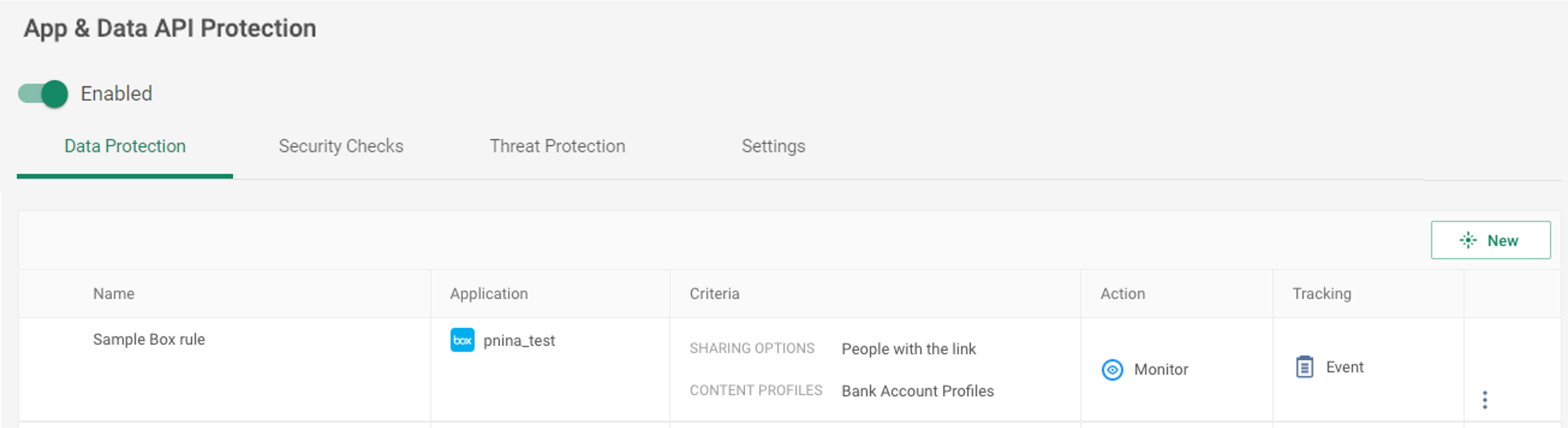Open the three-dot menu for Sample Box rule
1568x428 pixels.
click(1485, 399)
